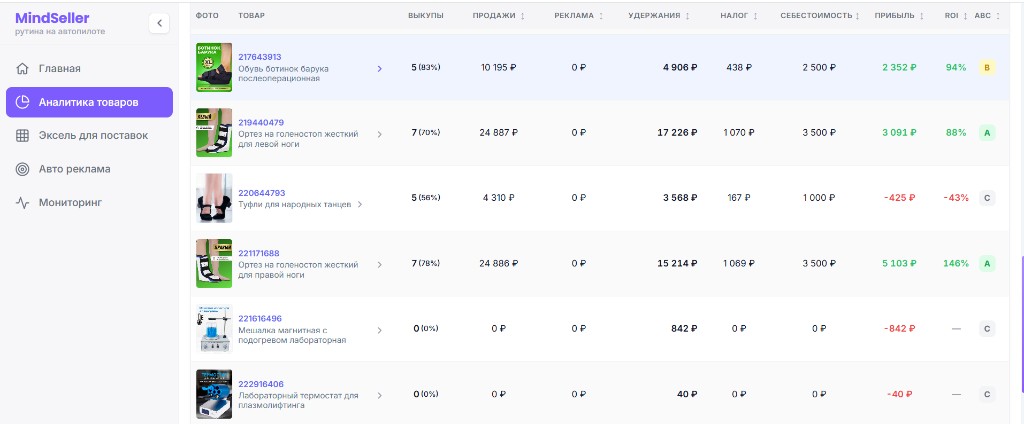Click the Главная home icon
1024x424 pixels.
pyautogui.click(x=22, y=69)
